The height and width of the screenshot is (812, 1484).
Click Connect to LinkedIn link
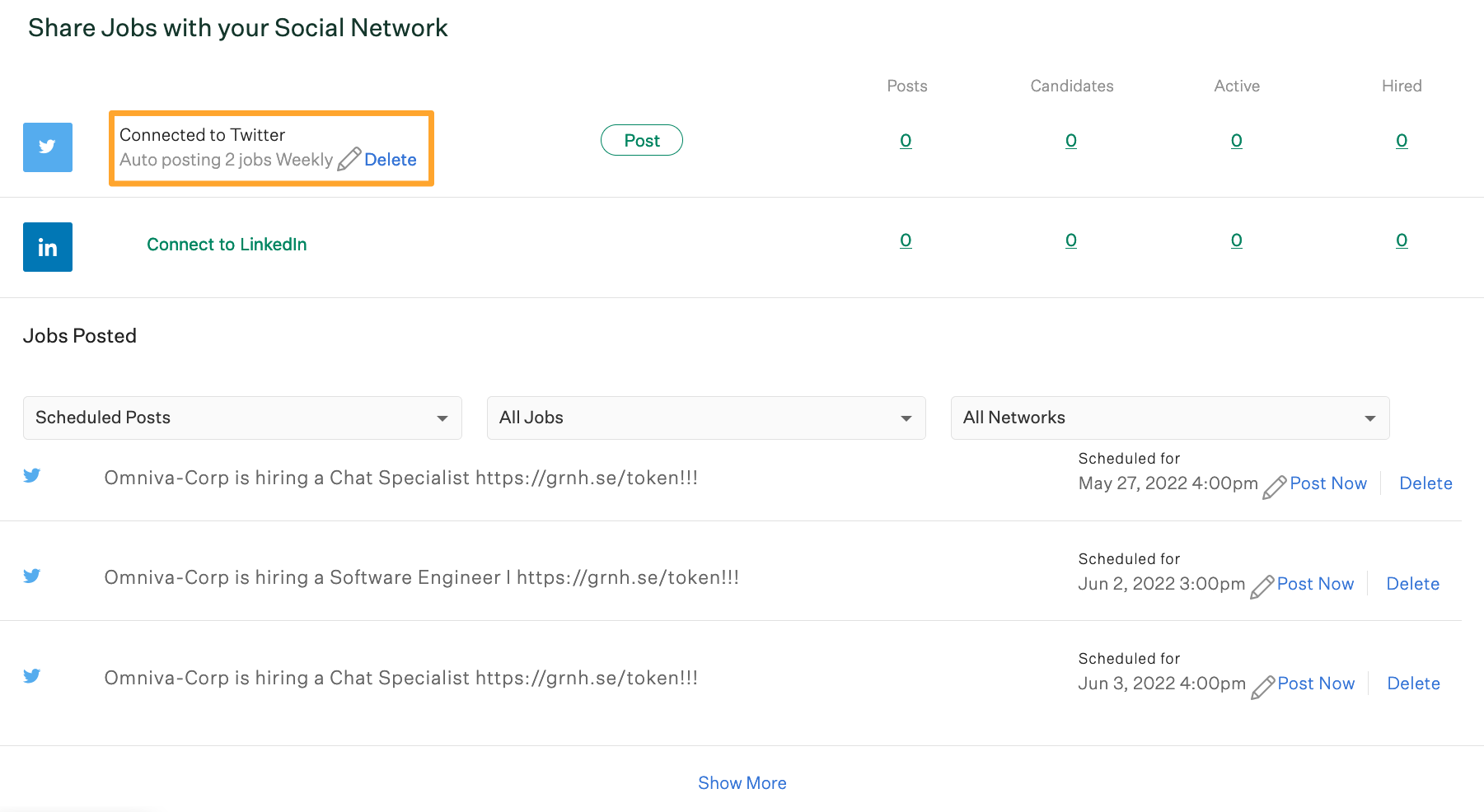point(227,245)
